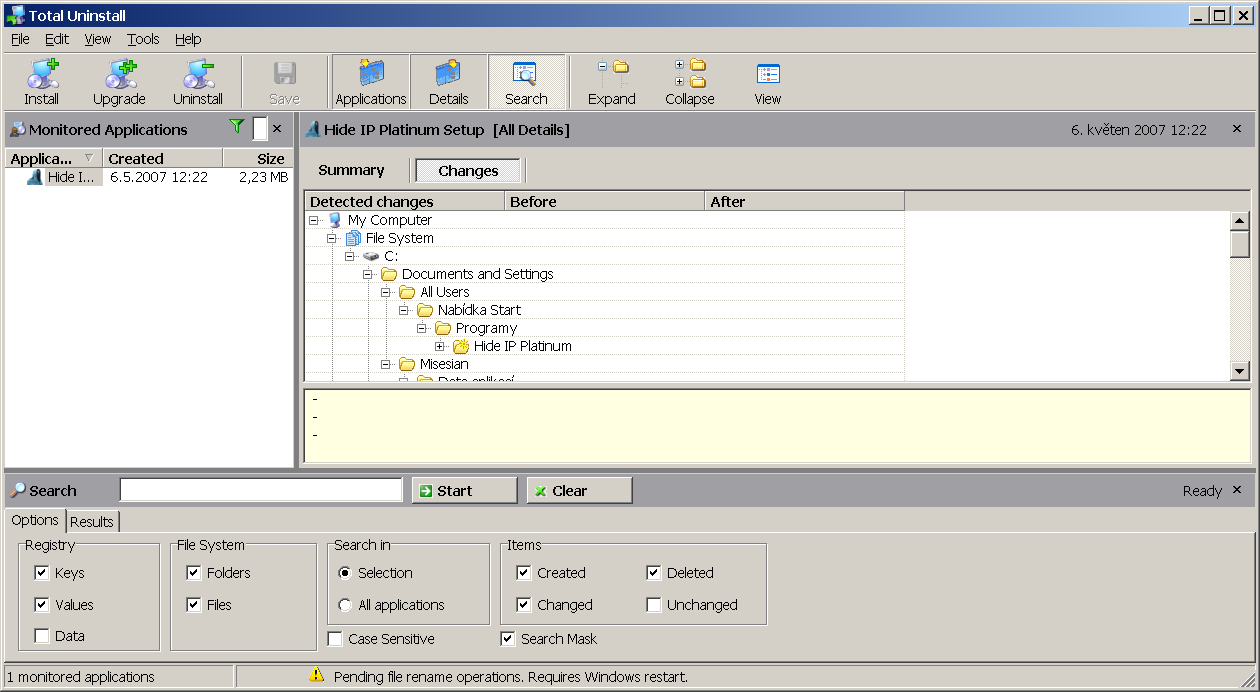Click the Hide IP Platinum folder icon
The width and height of the screenshot is (1260, 692).
[x=461, y=346]
